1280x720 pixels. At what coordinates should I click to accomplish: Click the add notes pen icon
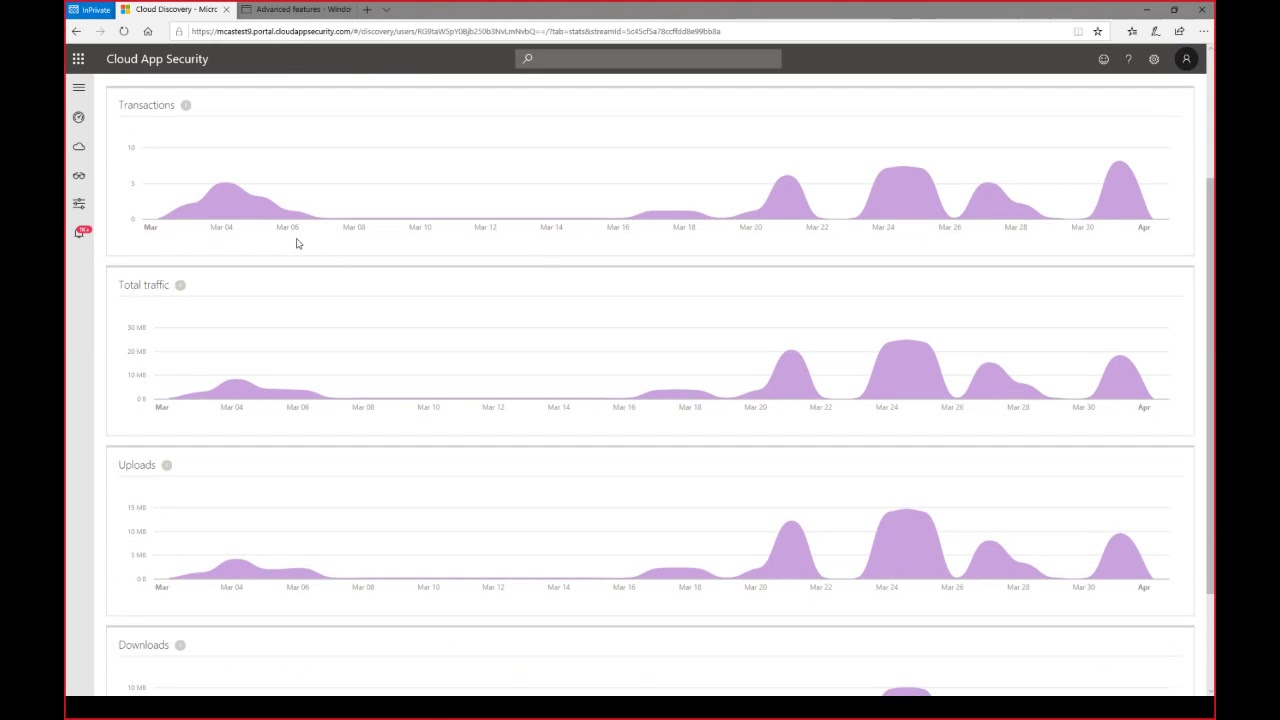coord(1155,31)
